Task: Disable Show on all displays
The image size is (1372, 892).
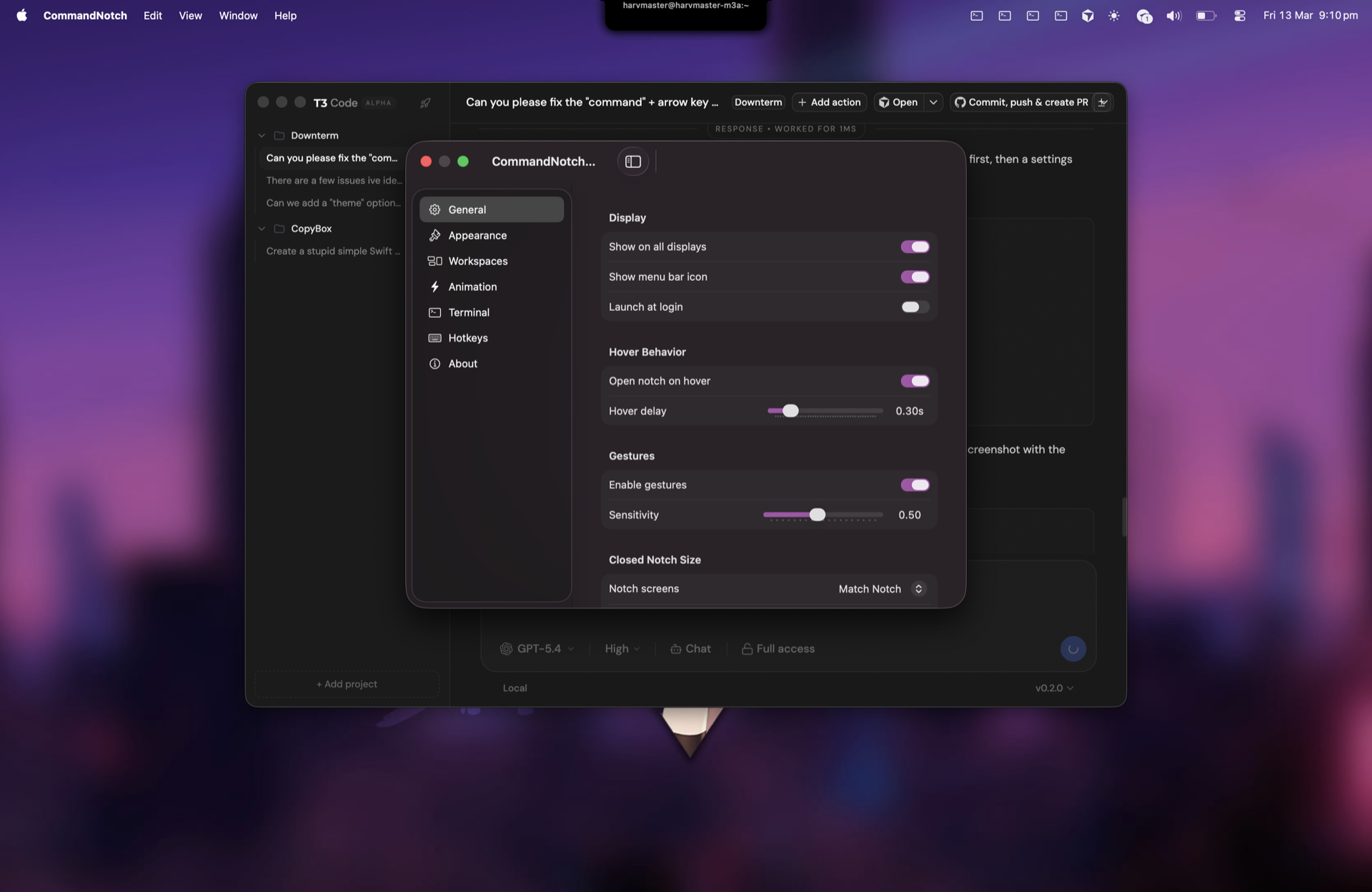Action: 915,247
